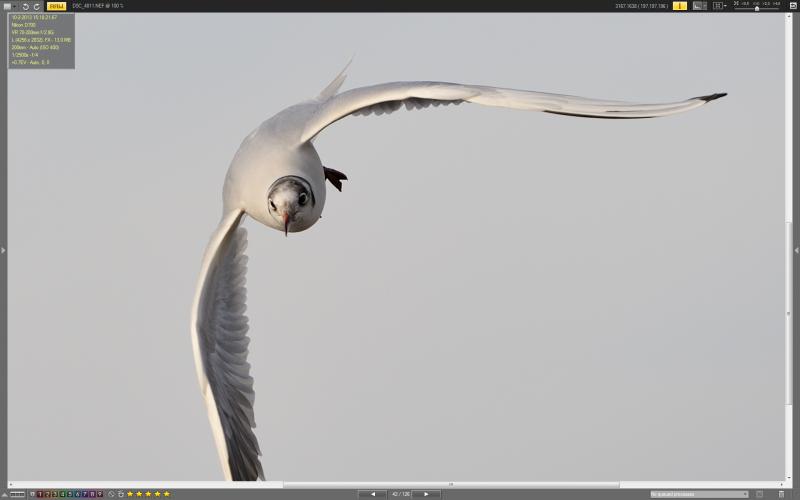Screen dimensions: 800x500
Task: Toggle the yellow info overlay button
Action: [x=680, y=6]
